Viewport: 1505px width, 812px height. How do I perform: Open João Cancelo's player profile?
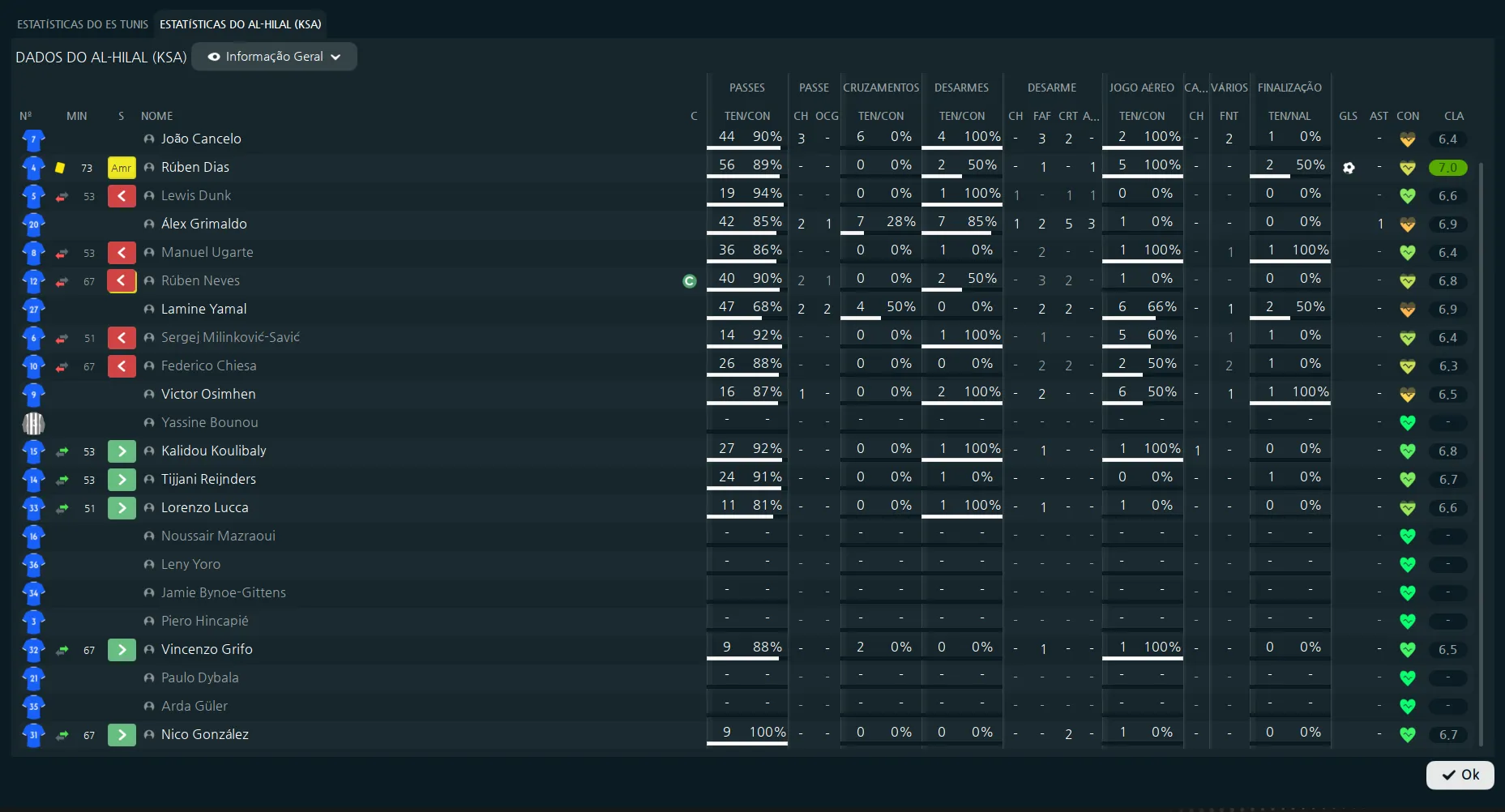tap(201, 139)
